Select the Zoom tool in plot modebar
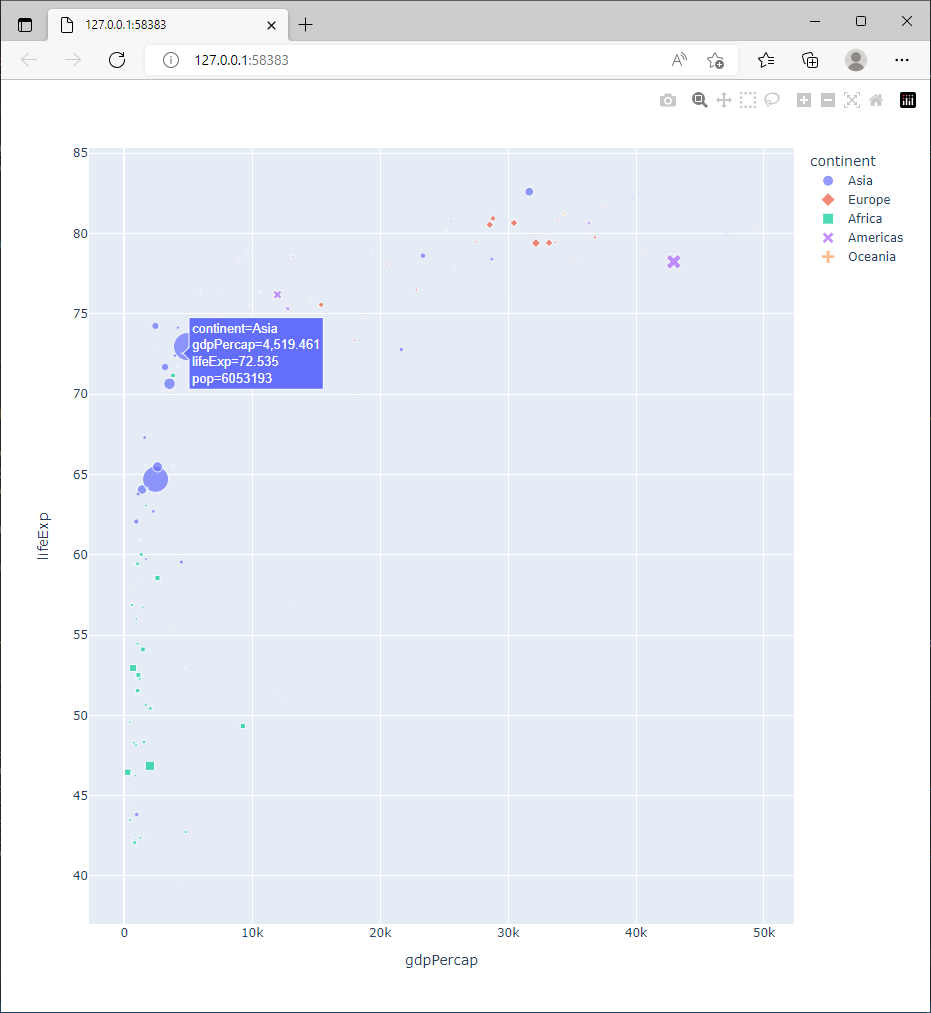931x1013 pixels. (700, 100)
